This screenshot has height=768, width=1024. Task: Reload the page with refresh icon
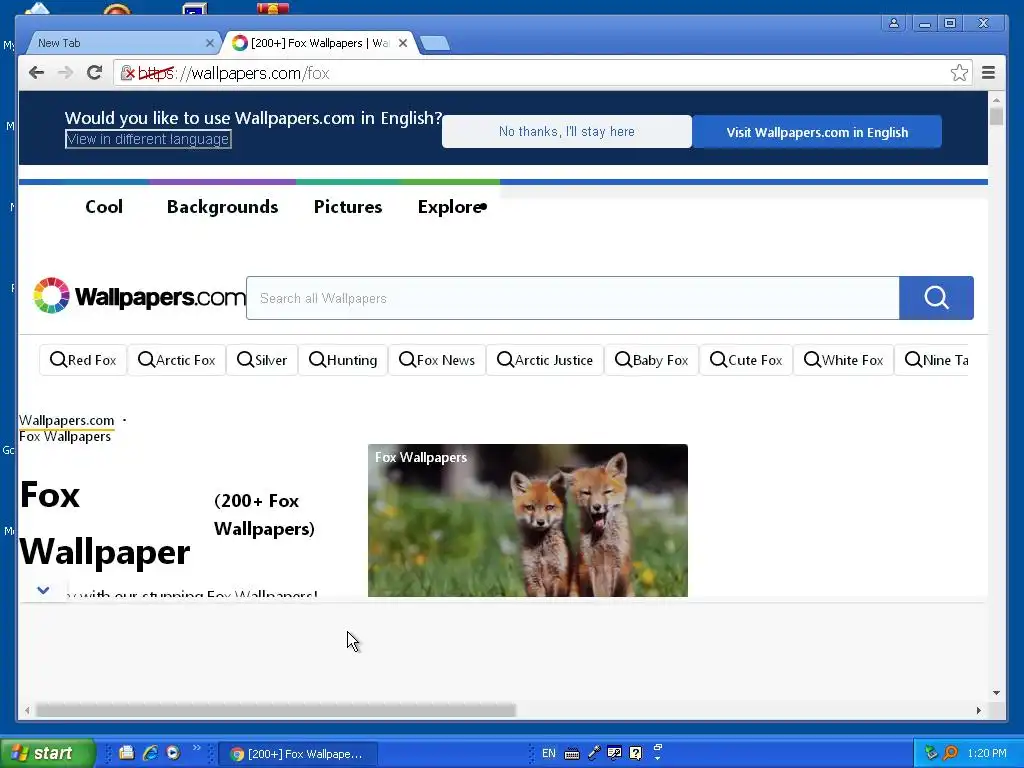click(x=95, y=72)
